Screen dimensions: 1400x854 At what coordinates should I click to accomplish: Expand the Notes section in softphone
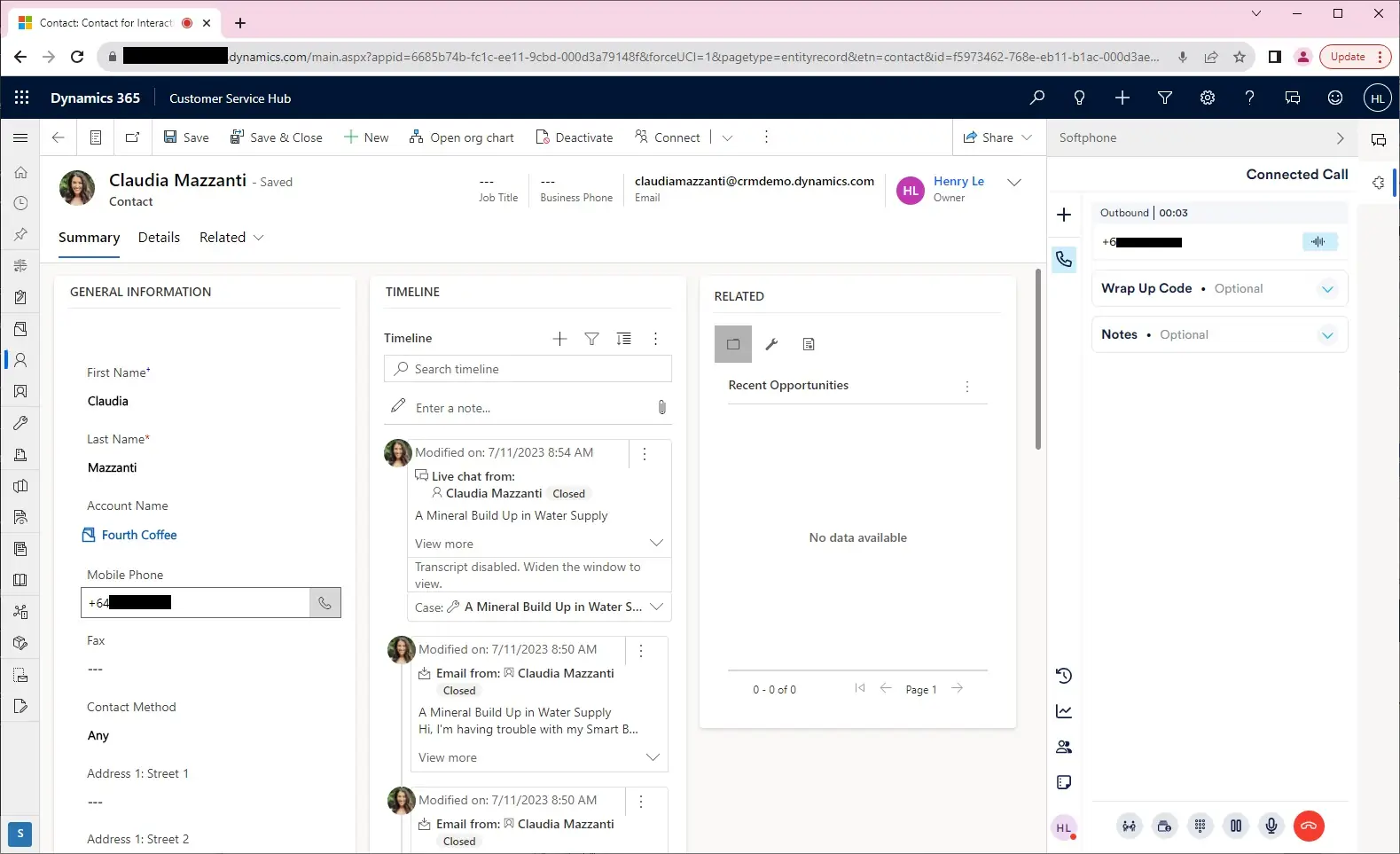1326,335
